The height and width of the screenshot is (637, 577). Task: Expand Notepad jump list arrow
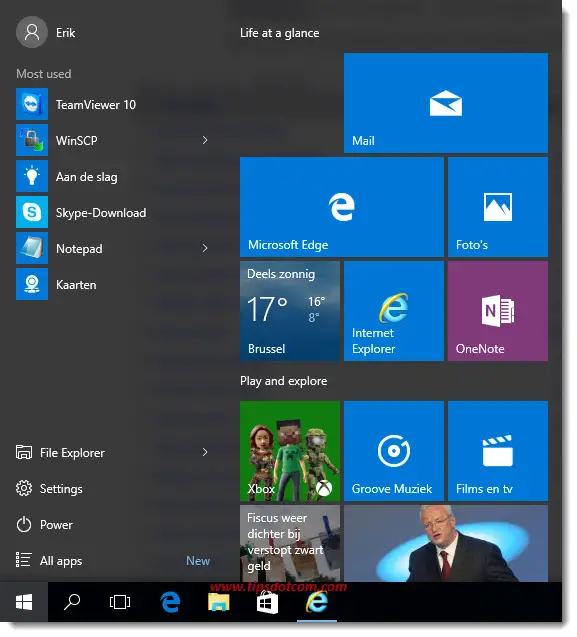click(205, 248)
